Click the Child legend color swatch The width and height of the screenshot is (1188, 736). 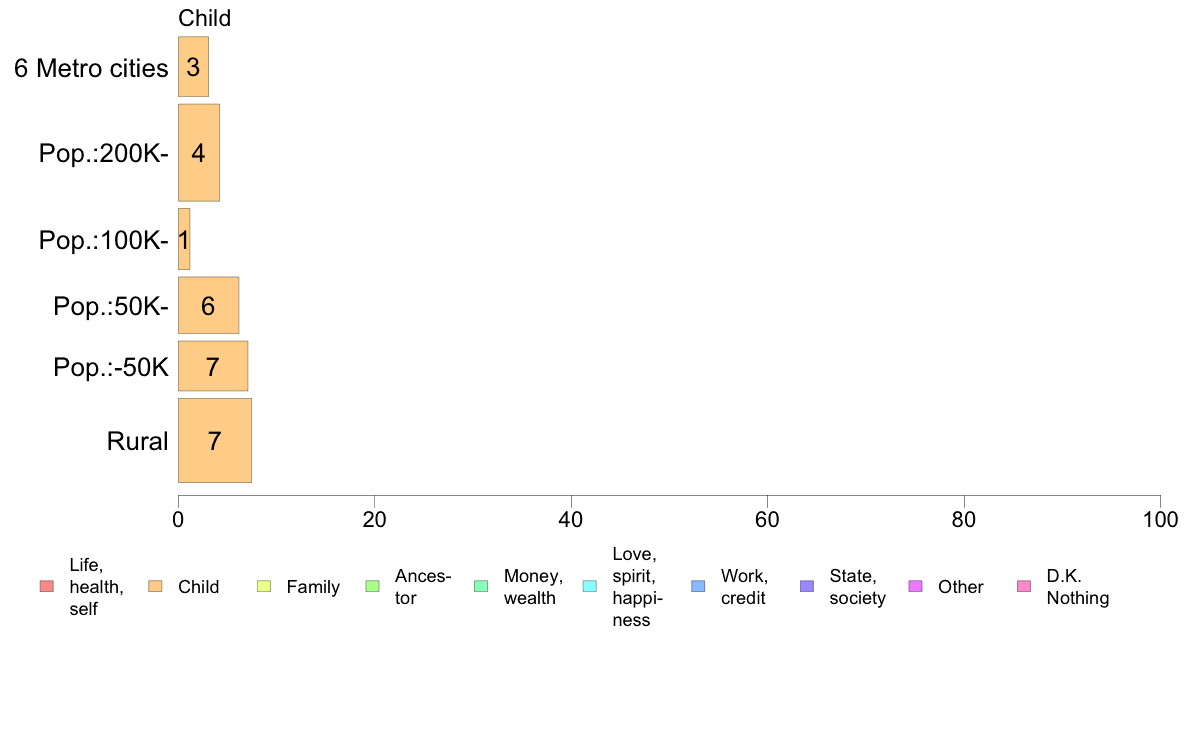pos(155,587)
